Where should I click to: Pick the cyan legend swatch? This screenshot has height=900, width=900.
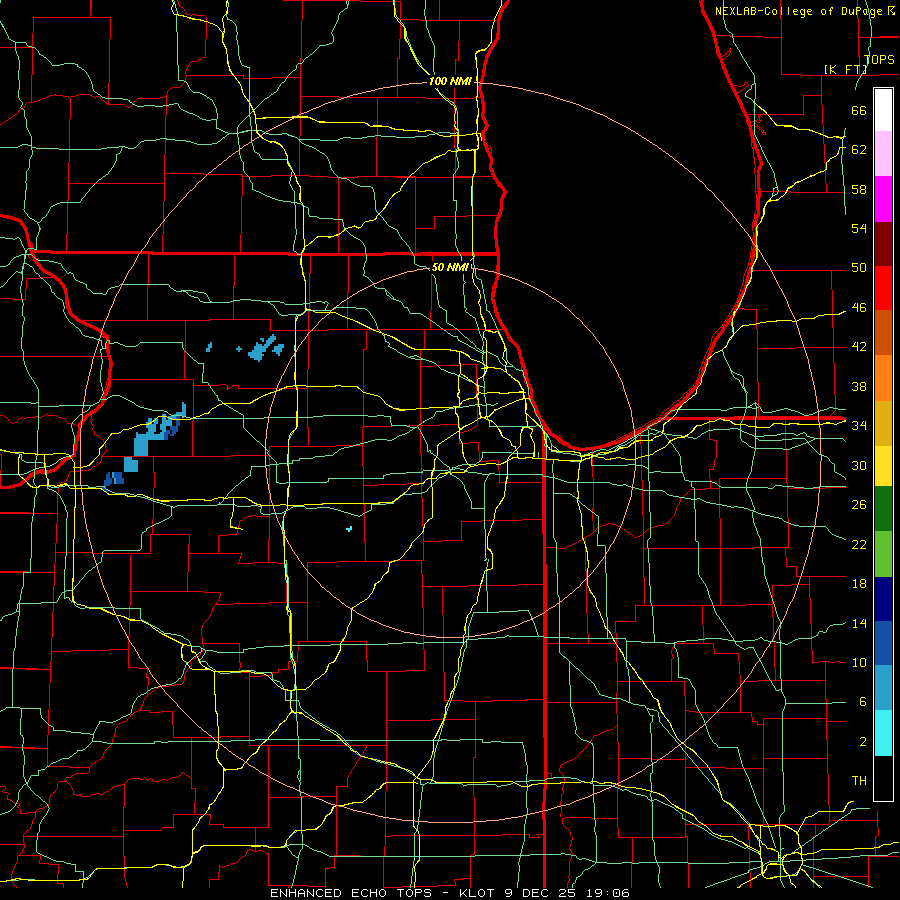point(883,733)
